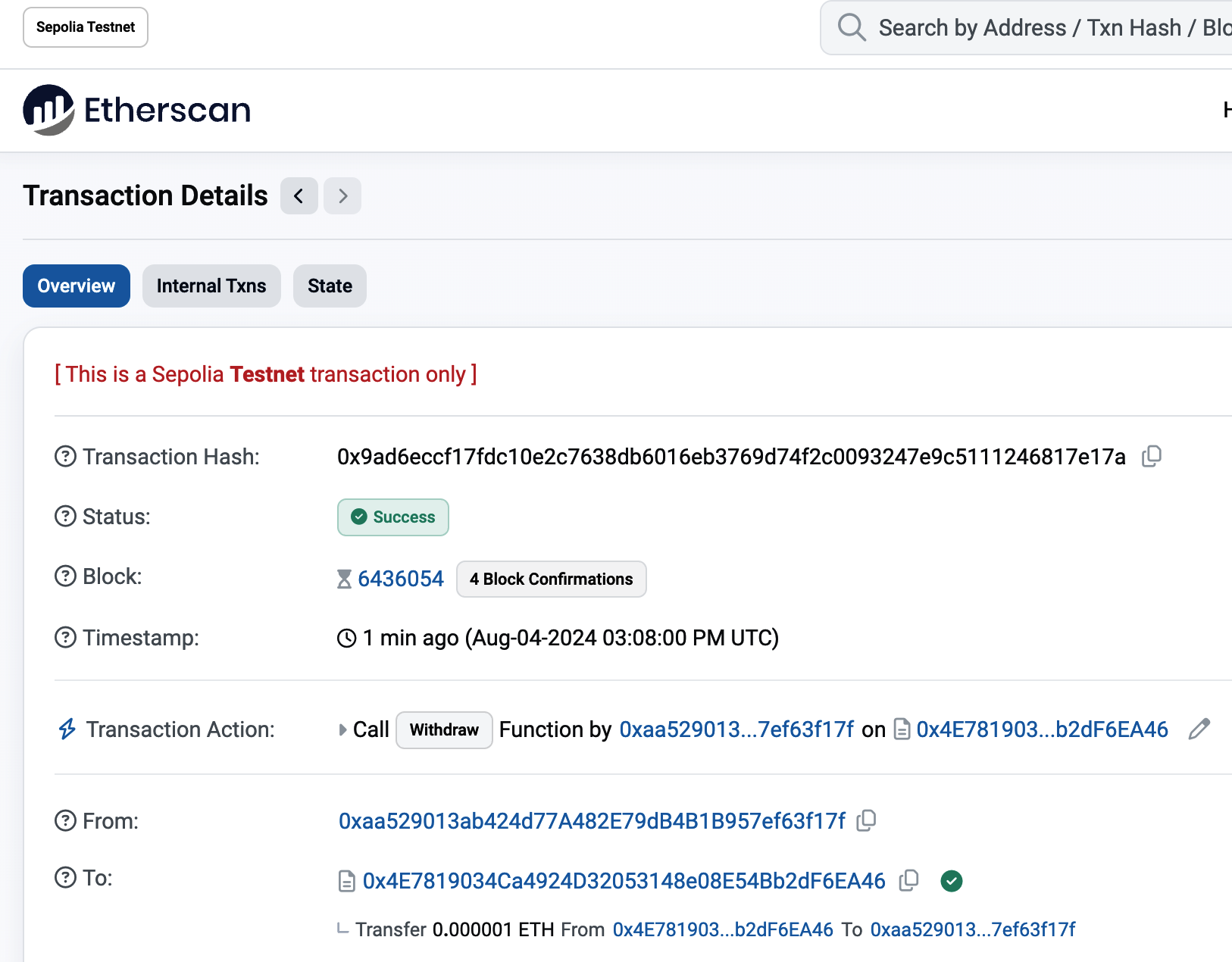This screenshot has width=1232, height=962.
Task: Switch to the Internal Txns tab
Action: tap(211, 286)
